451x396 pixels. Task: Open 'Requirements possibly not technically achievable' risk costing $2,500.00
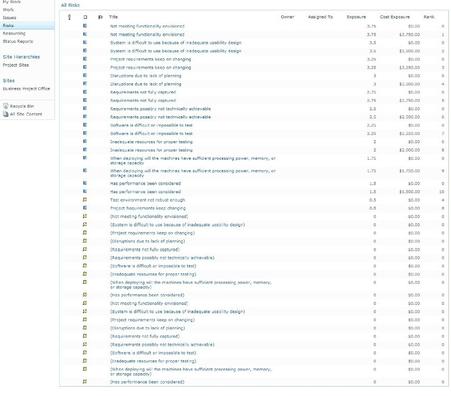pyautogui.click(x=160, y=117)
